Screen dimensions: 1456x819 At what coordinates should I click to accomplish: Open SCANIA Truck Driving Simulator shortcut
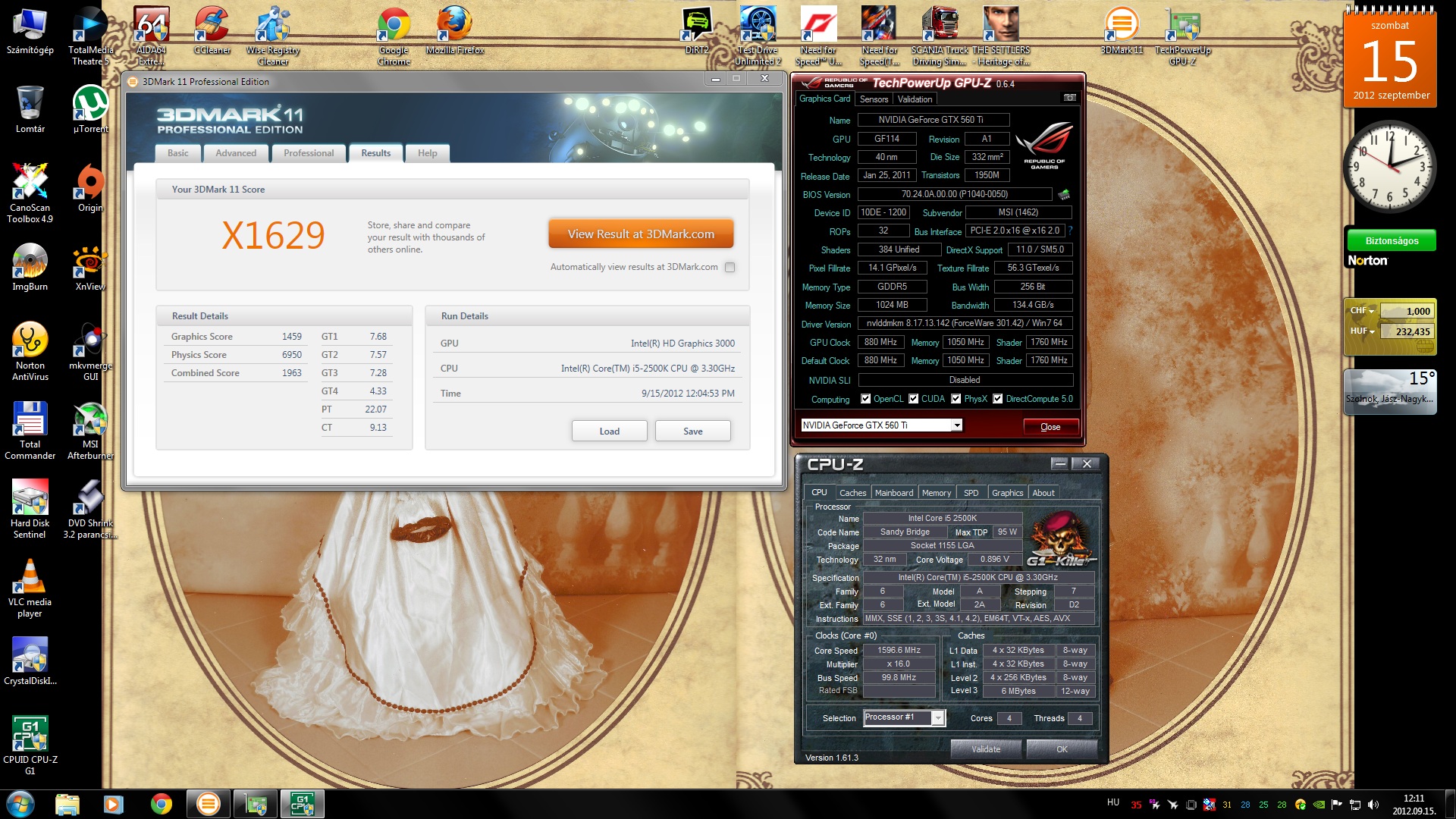(940, 36)
